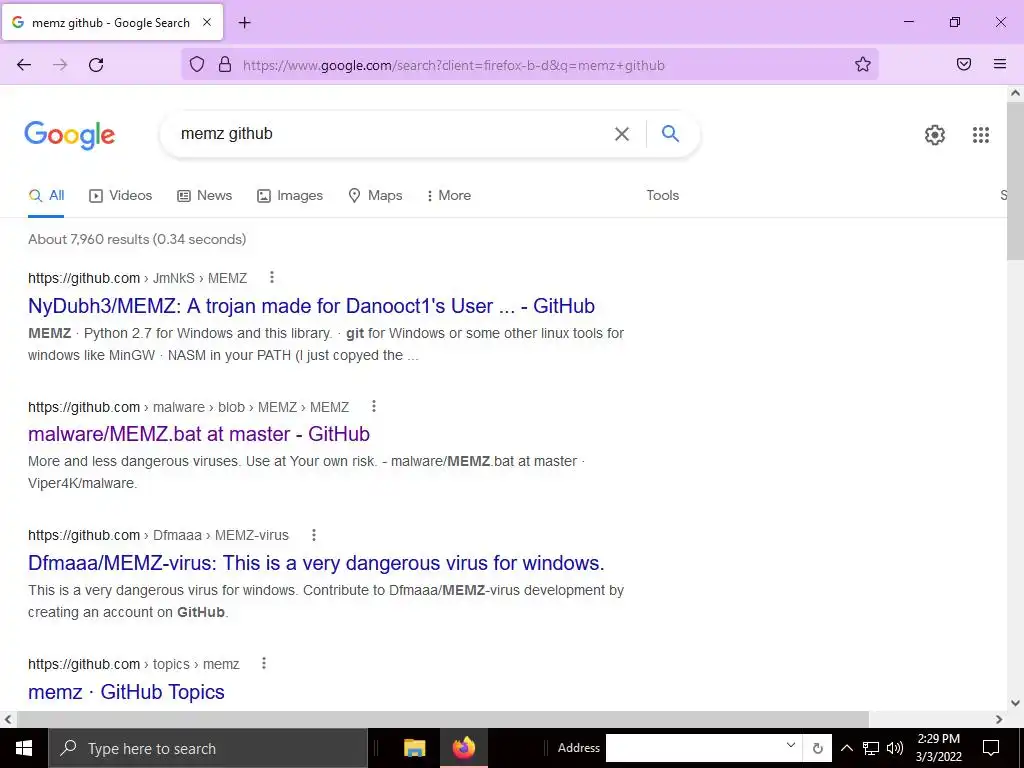The height and width of the screenshot is (768, 1024).
Task: Click the github.com › topics › memz breadcrumb
Action: [x=133, y=664]
